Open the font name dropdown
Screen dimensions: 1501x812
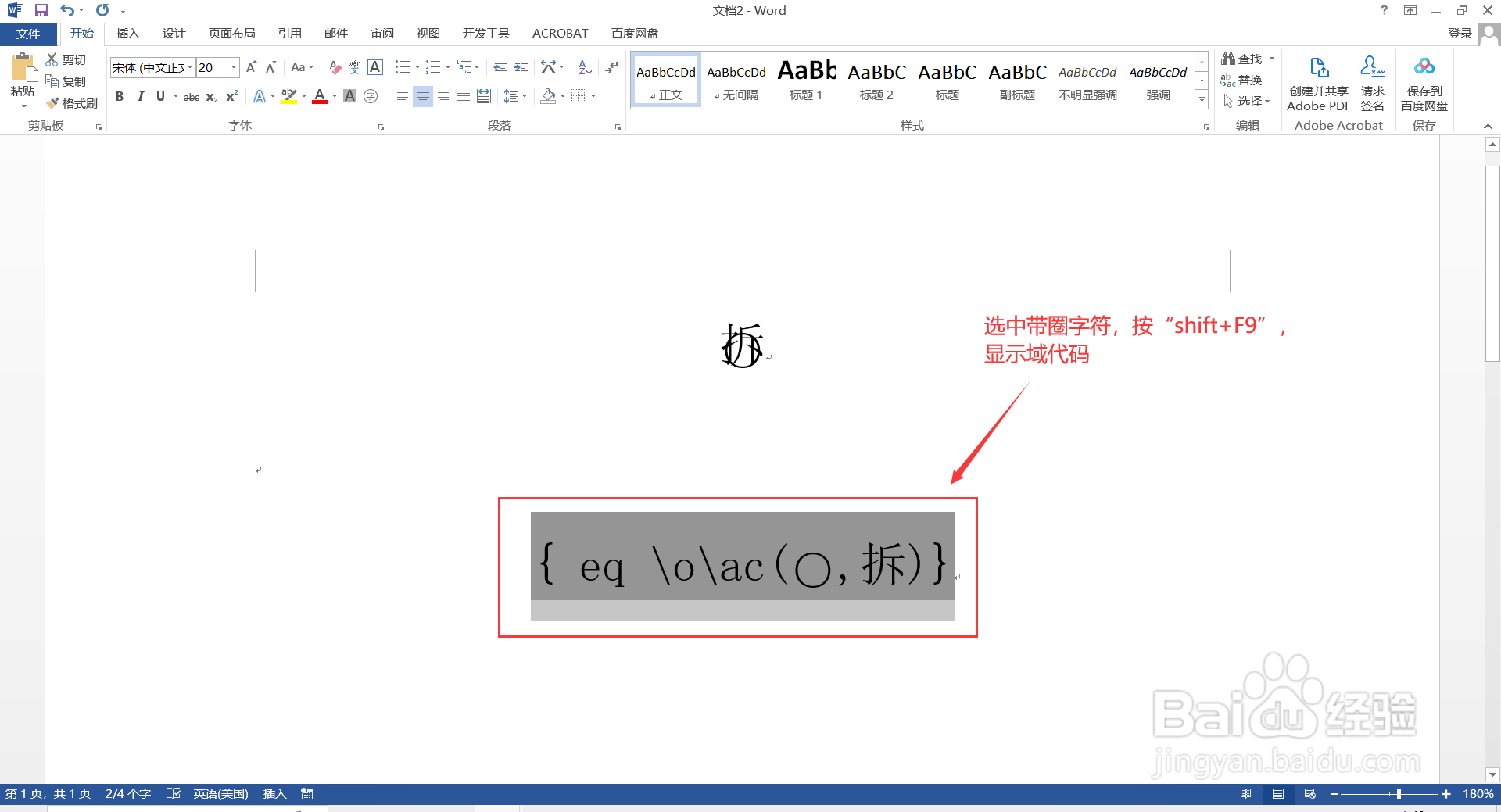(x=190, y=67)
